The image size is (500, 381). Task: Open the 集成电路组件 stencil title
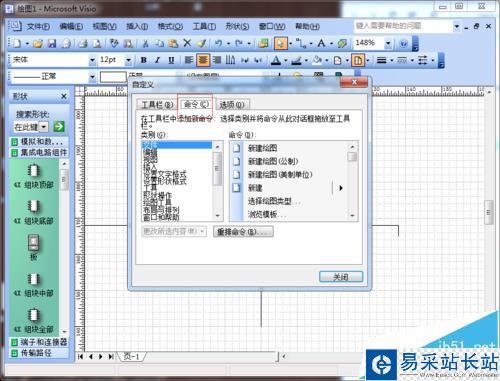pos(39,153)
